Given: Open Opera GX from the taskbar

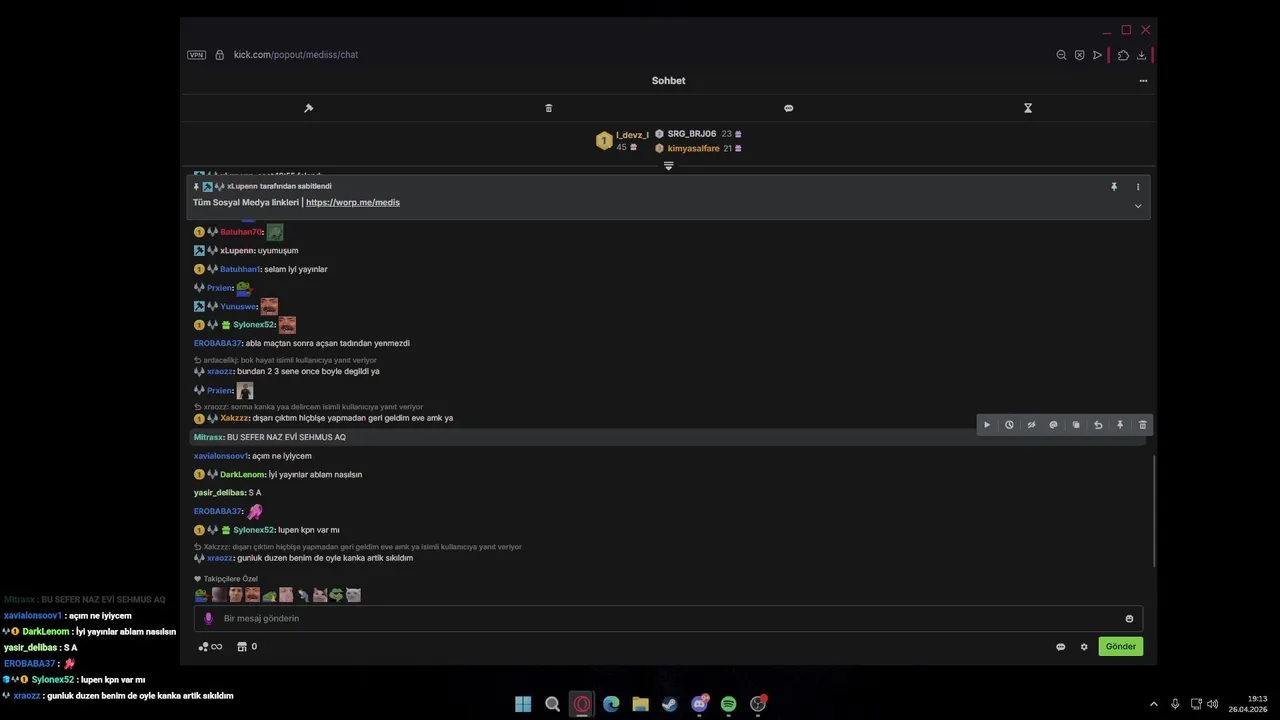Looking at the screenshot, I should [582, 704].
